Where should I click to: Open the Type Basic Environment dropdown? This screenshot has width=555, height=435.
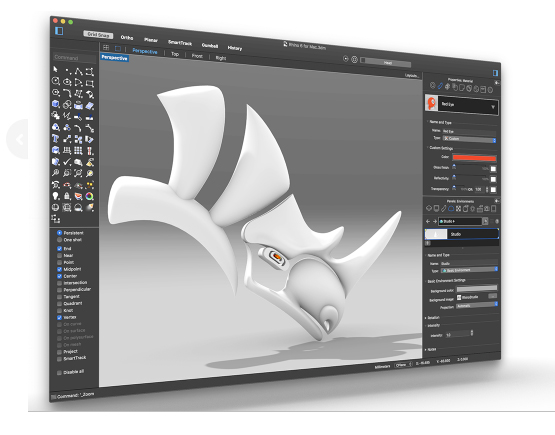click(469, 270)
